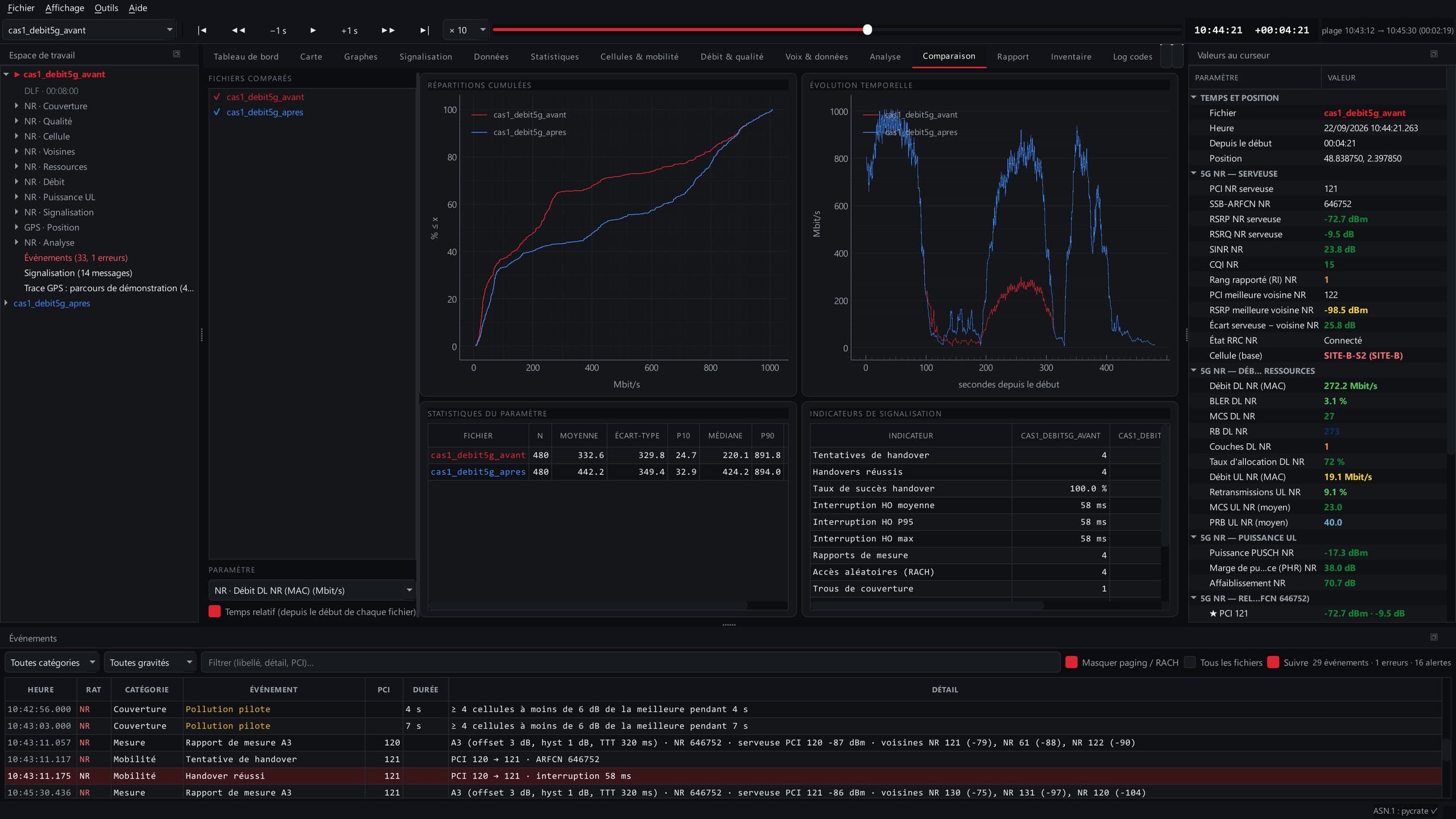Open the × 10 speed dropdown
The height and width of the screenshot is (819, 1456).
click(466, 30)
